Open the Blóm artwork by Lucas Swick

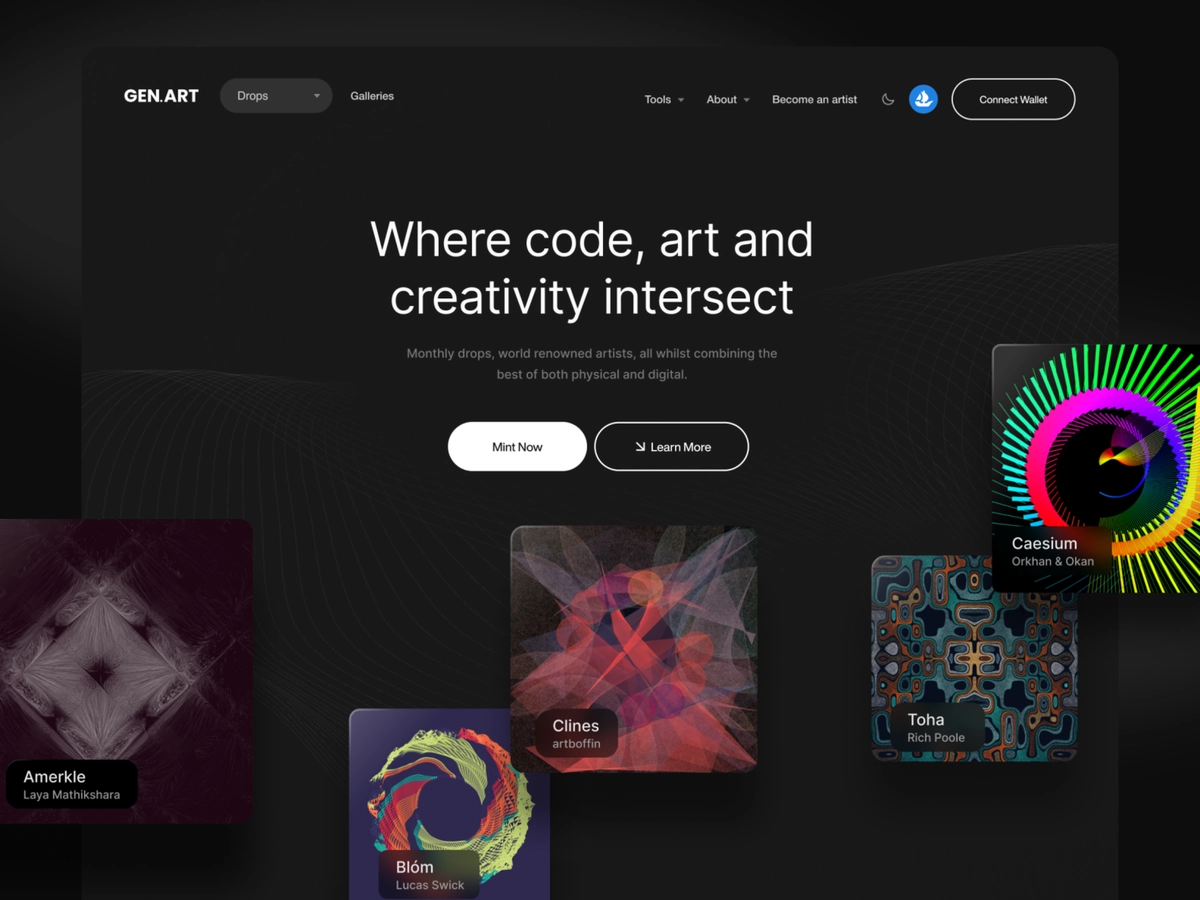449,805
